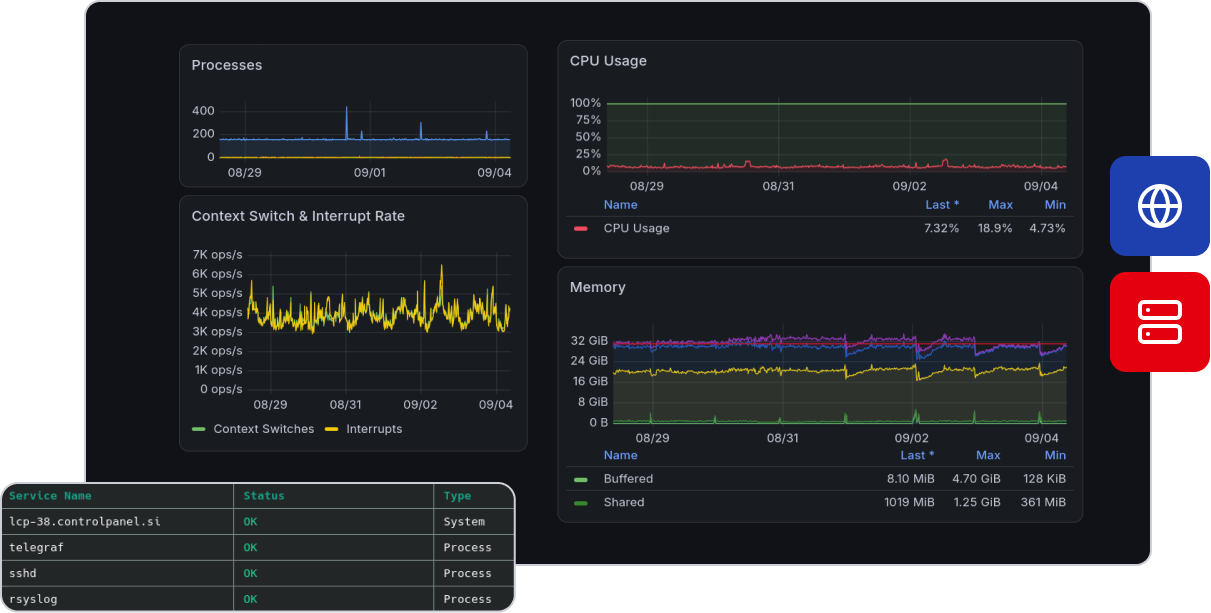Click the System type cell

click(x=465, y=522)
